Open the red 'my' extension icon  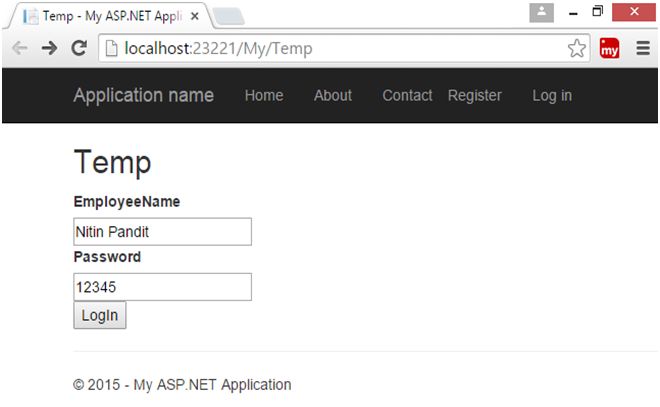pos(609,48)
